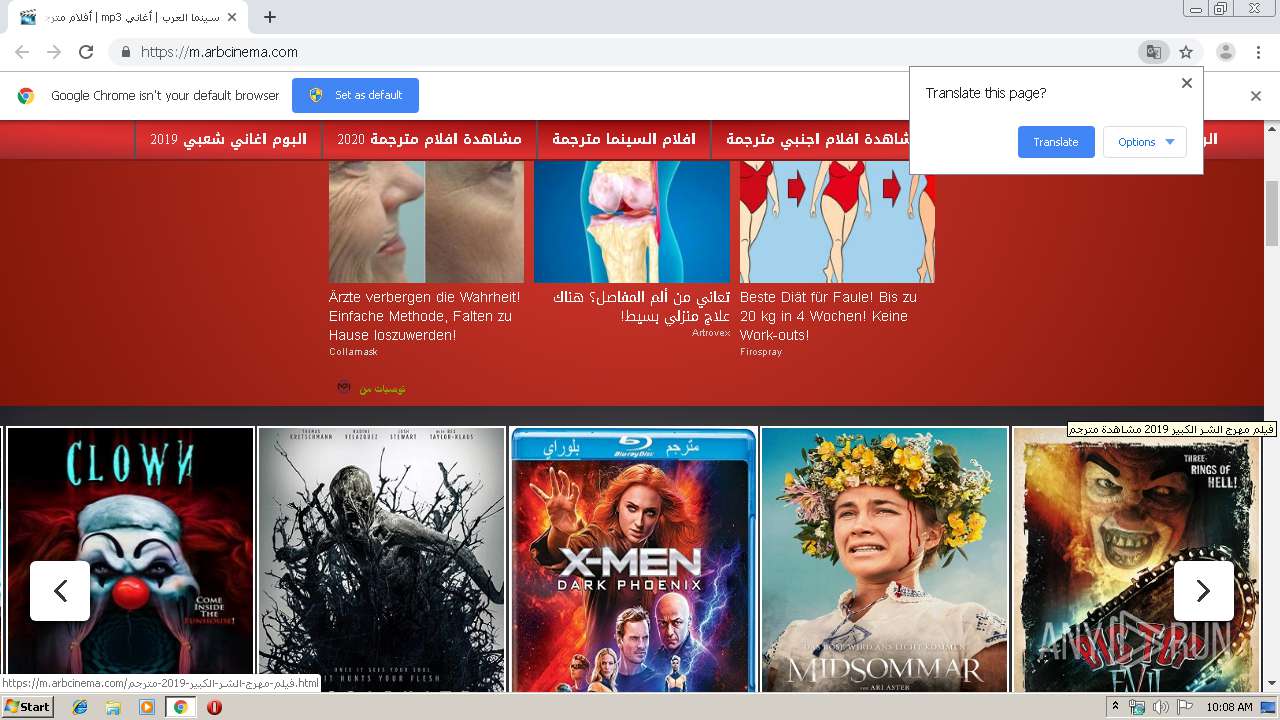Screen dimensions: 1280x720
Task: Click the volume speaker tray icon
Action: [1160, 707]
